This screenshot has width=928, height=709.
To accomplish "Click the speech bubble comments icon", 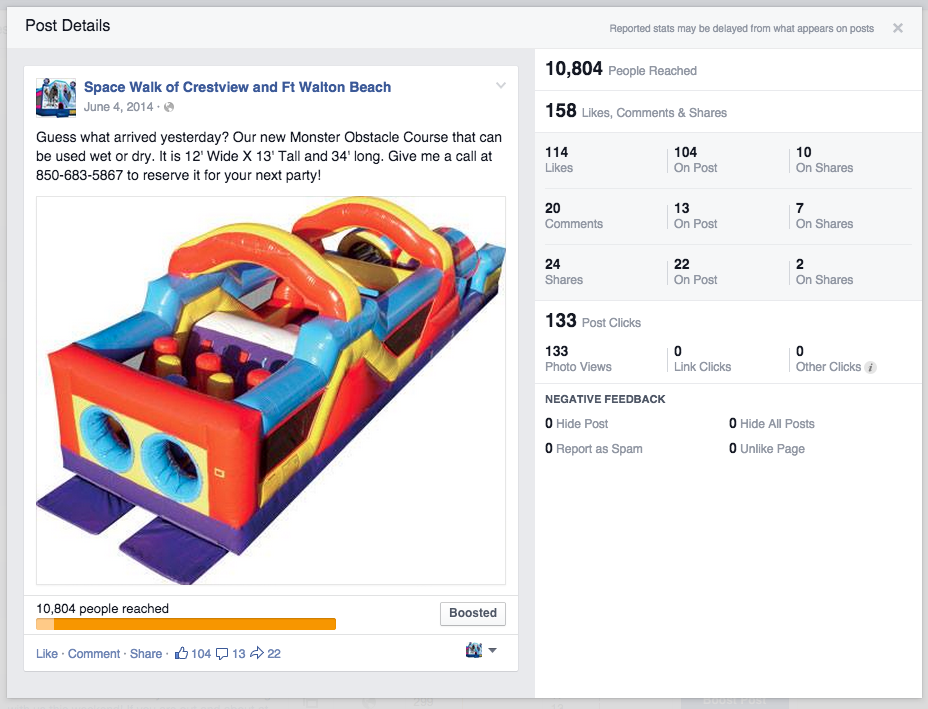I will 222,653.
